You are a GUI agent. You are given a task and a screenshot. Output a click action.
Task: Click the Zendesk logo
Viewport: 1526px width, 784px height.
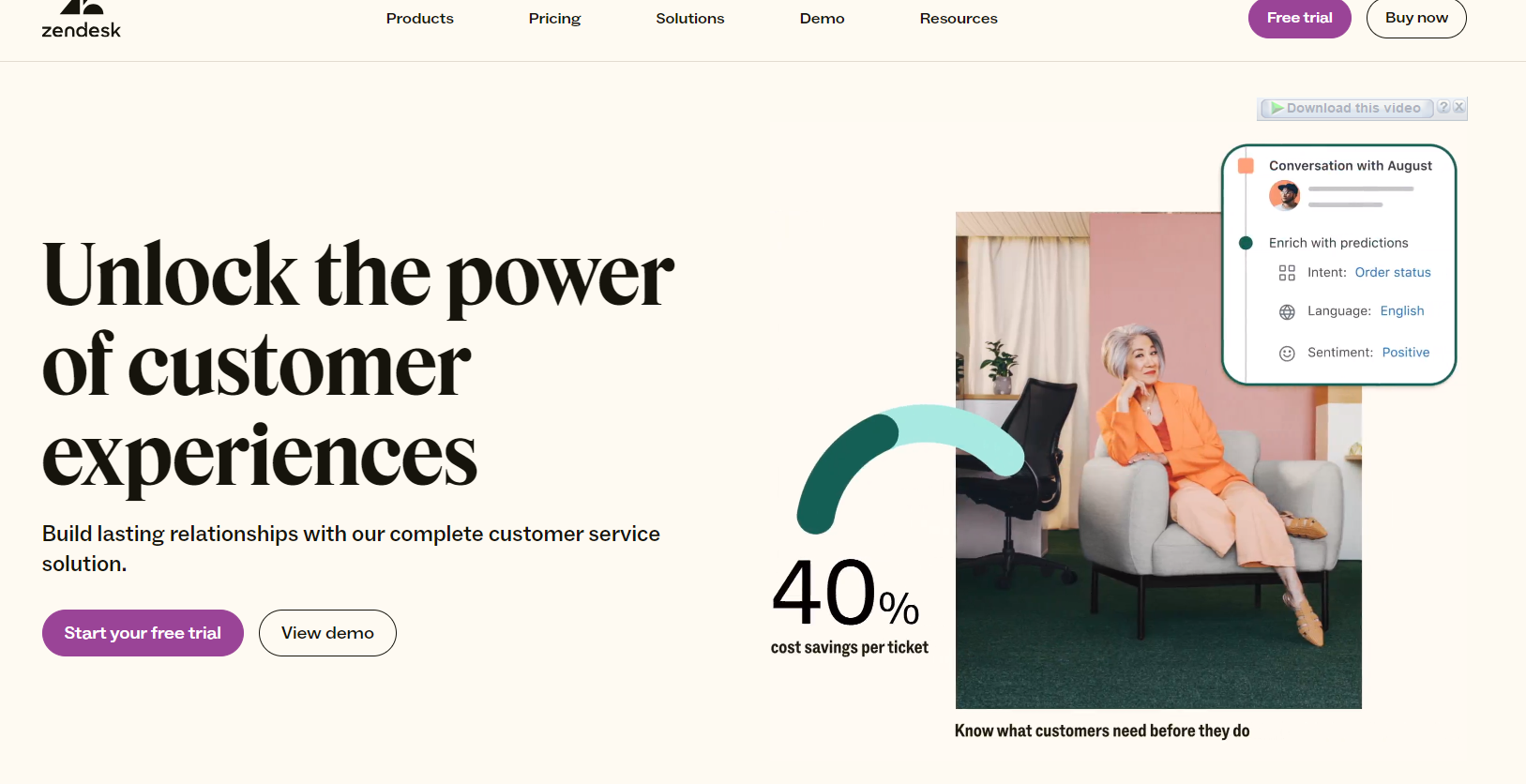point(82,19)
